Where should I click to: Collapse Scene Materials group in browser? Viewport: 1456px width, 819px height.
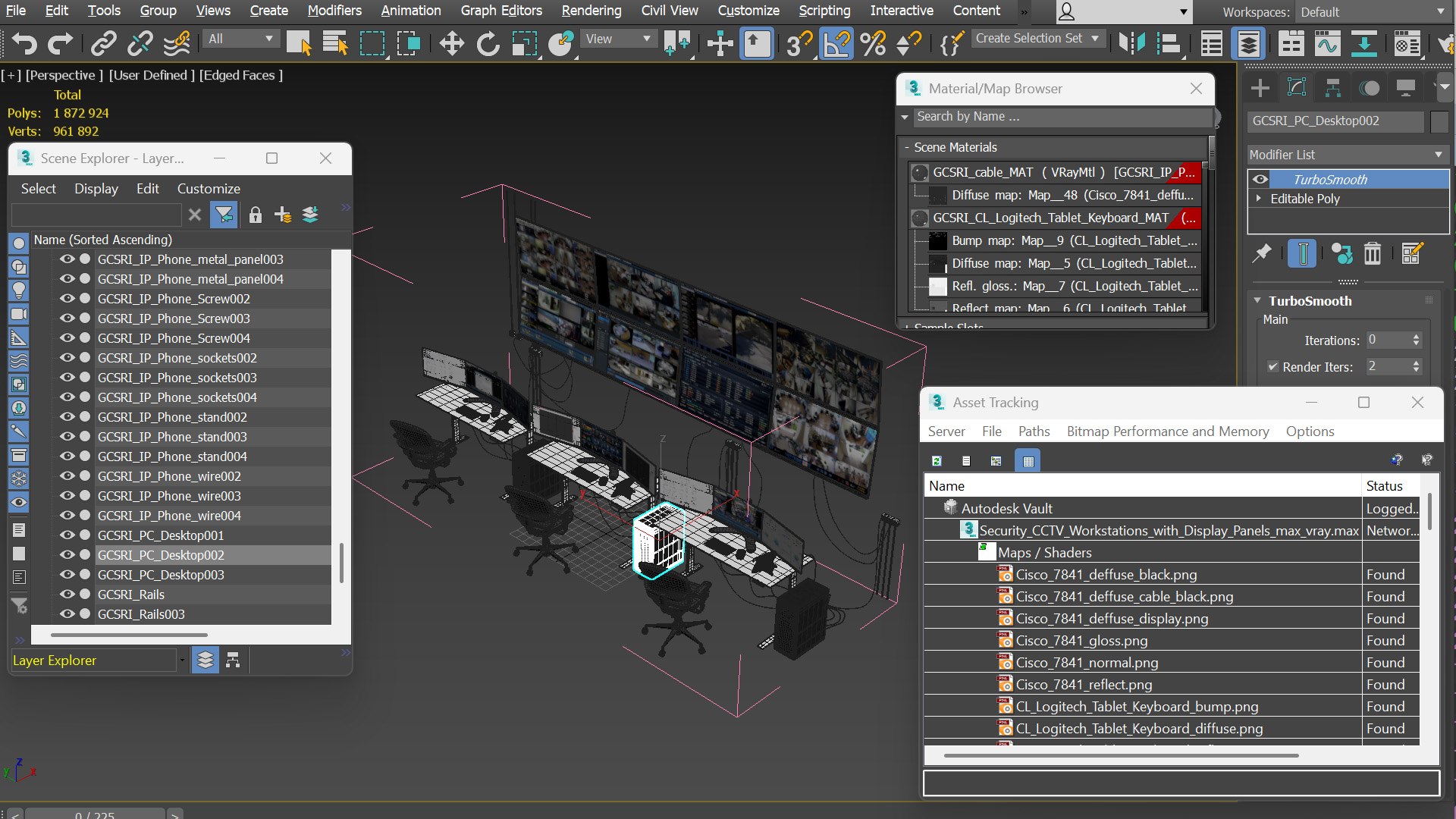coord(906,147)
